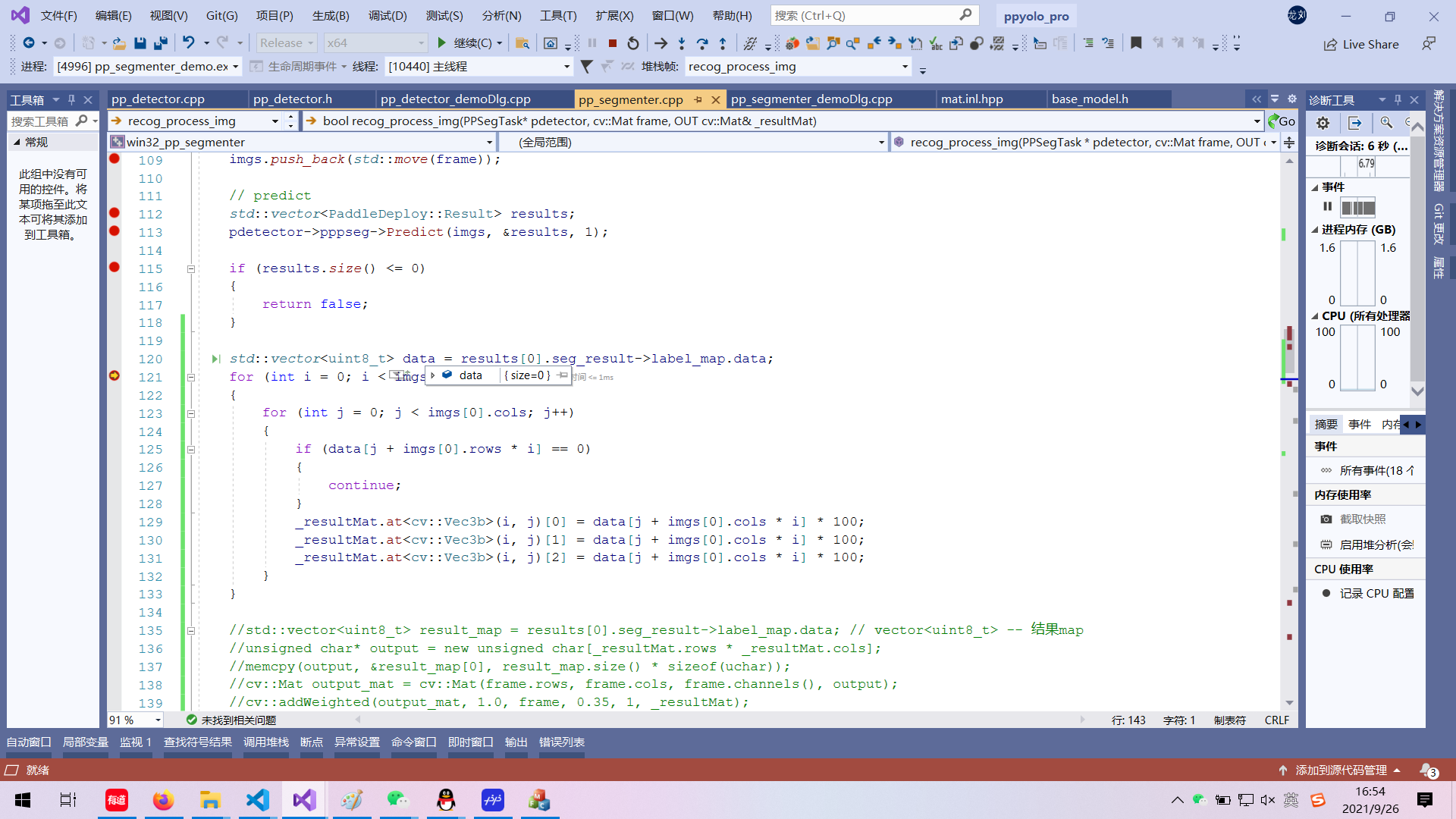Click the Step Over debug icon
Image resolution: width=1456 pixels, height=819 pixels.
tap(702, 43)
